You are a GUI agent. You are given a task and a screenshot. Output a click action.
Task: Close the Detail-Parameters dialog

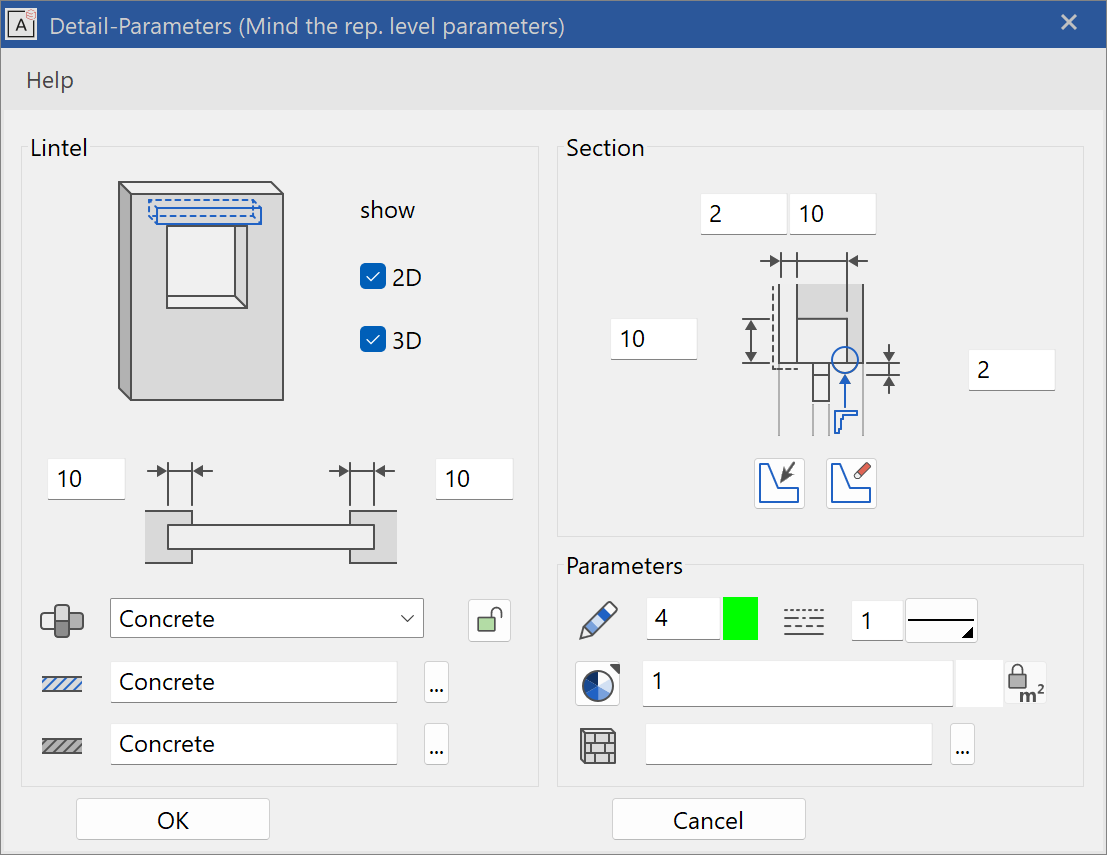click(1069, 23)
